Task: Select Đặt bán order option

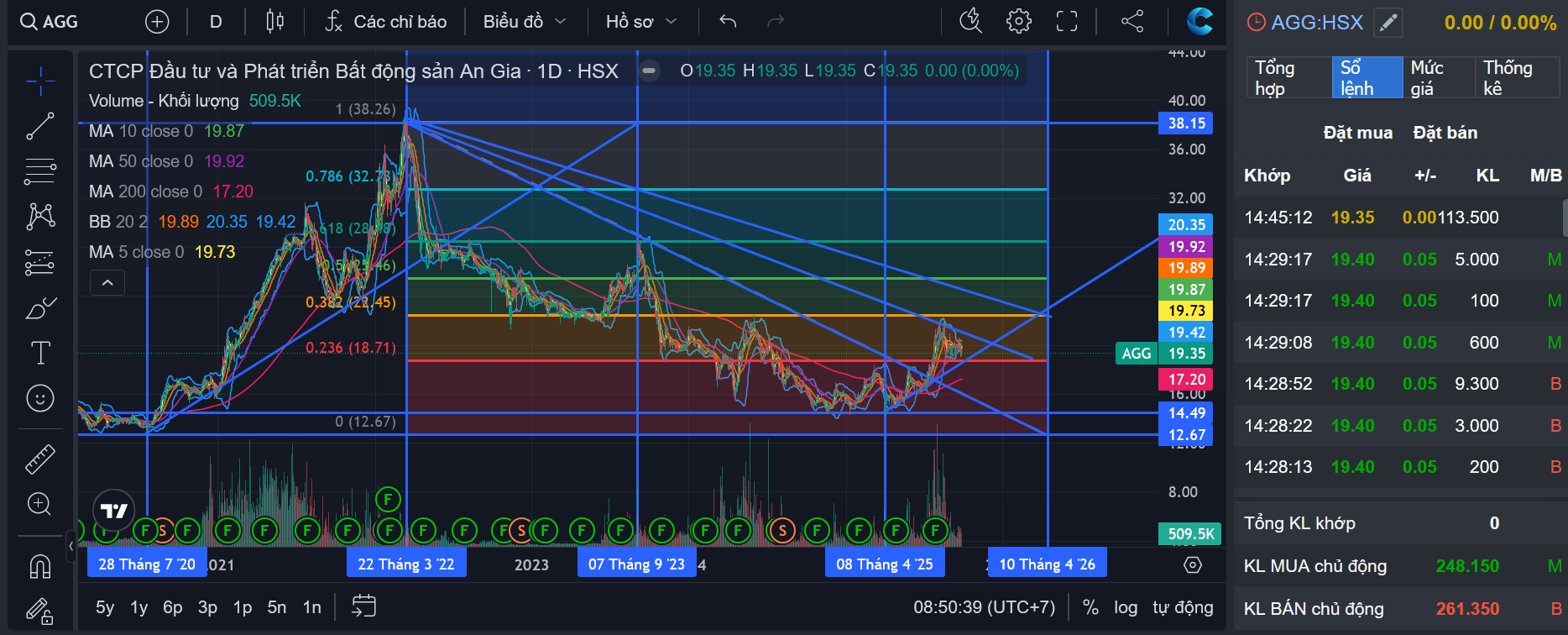Action: tap(1445, 133)
